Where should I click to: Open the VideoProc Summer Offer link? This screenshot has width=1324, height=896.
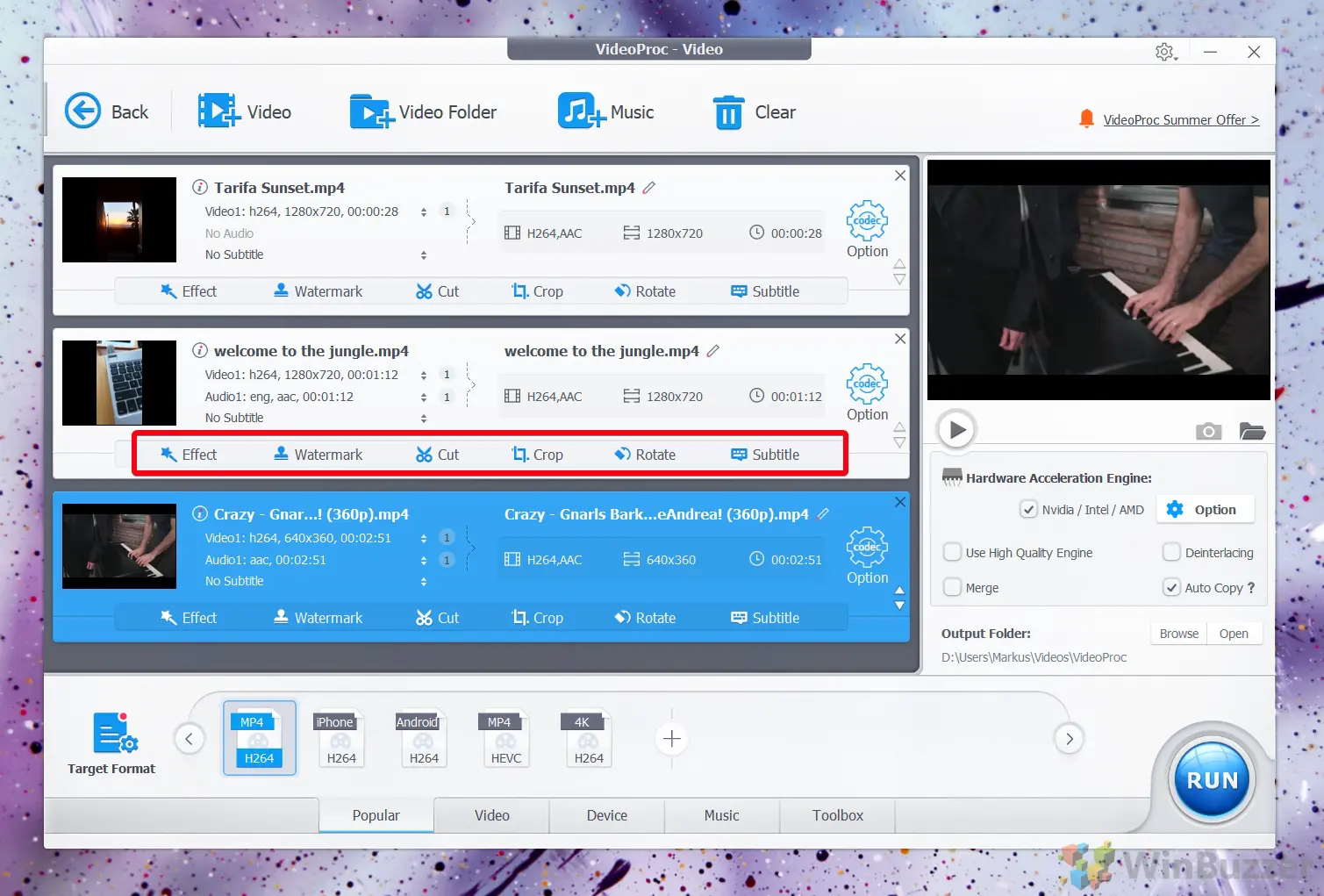click(x=1180, y=120)
